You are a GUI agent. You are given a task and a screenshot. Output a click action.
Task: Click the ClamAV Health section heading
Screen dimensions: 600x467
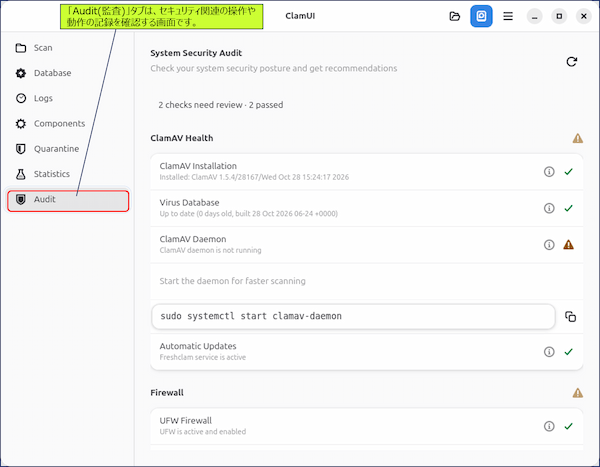coord(182,138)
